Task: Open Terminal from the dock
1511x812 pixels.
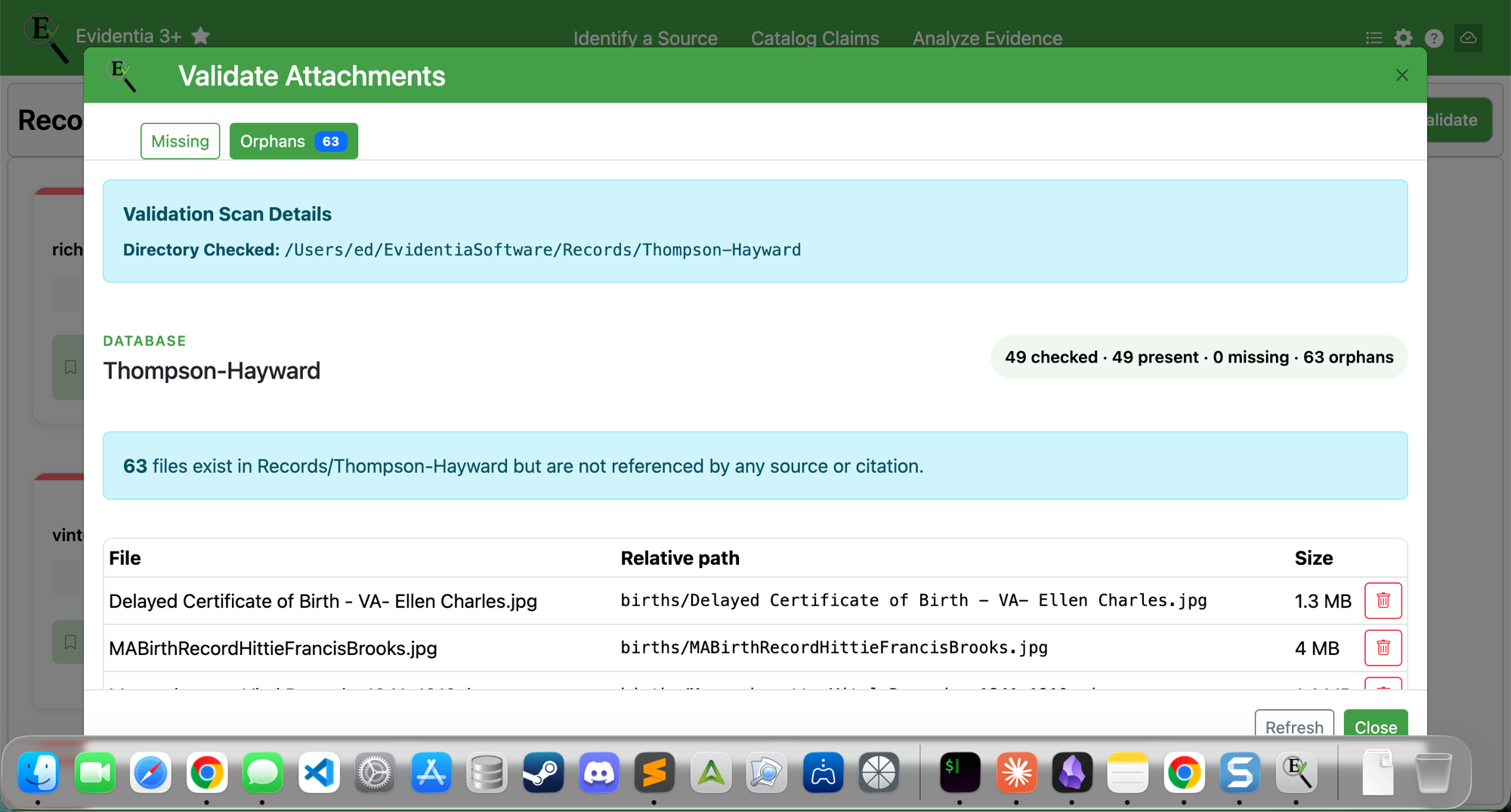Action: click(x=959, y=772)
